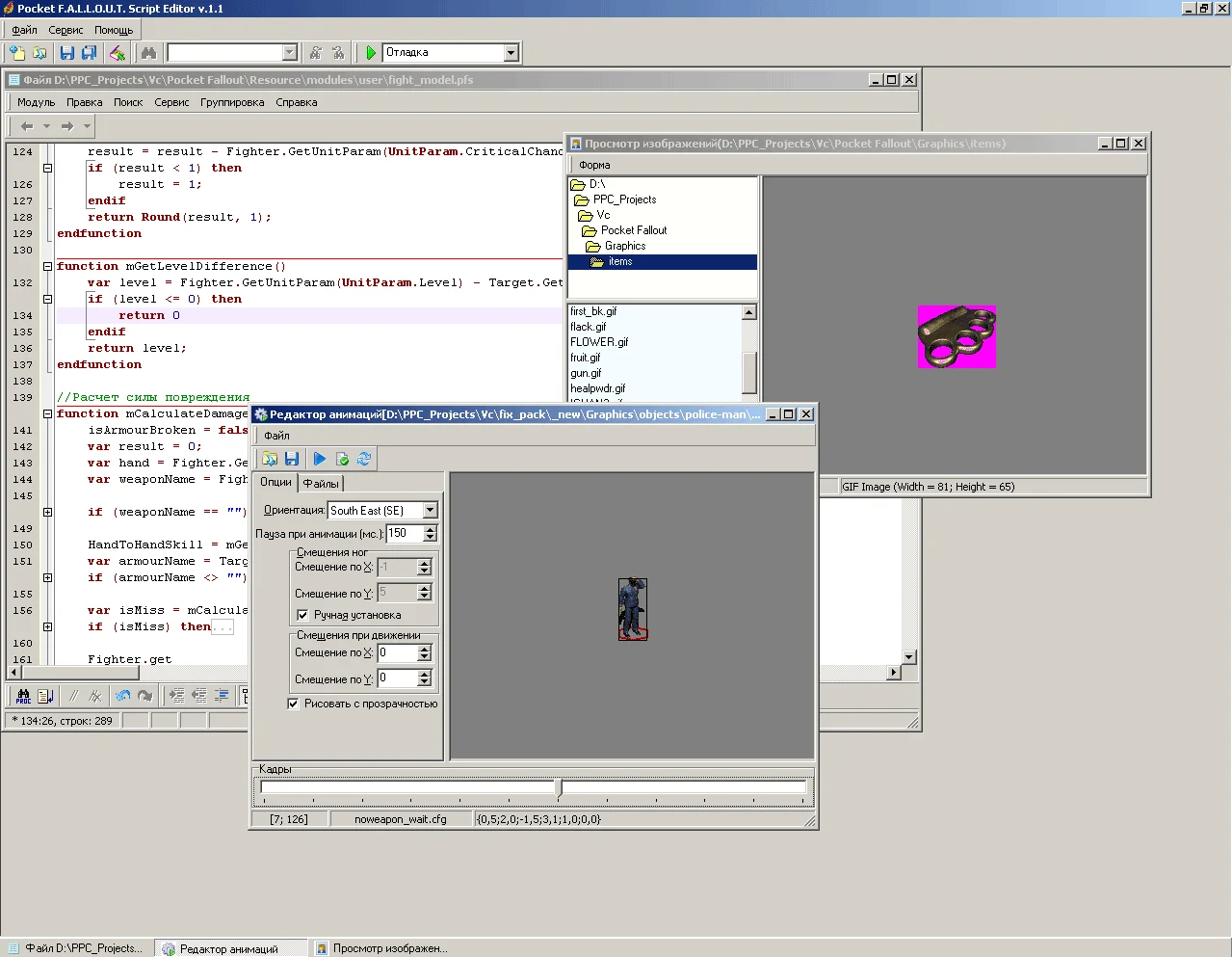Collapse the mGetLevelDifference function fold marker
Screen dimensions: 1232x957
[47, 267]
